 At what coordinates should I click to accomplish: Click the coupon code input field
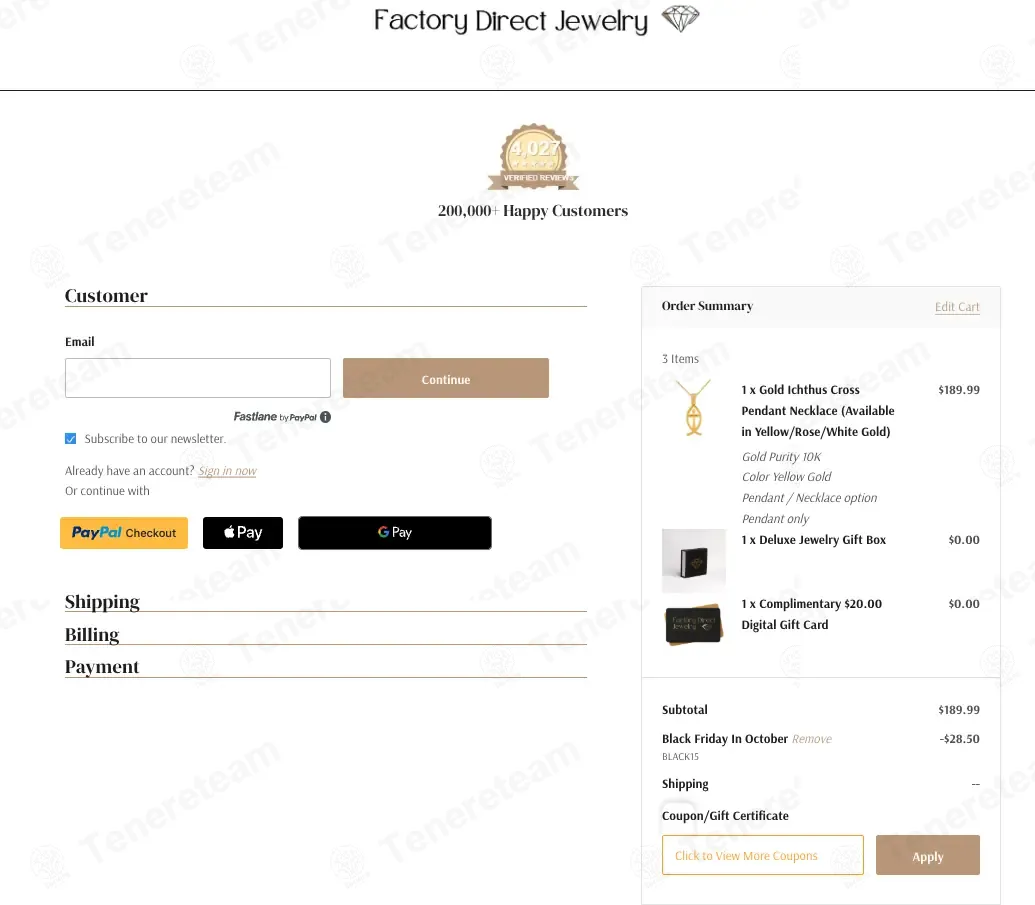pos(762,856)
